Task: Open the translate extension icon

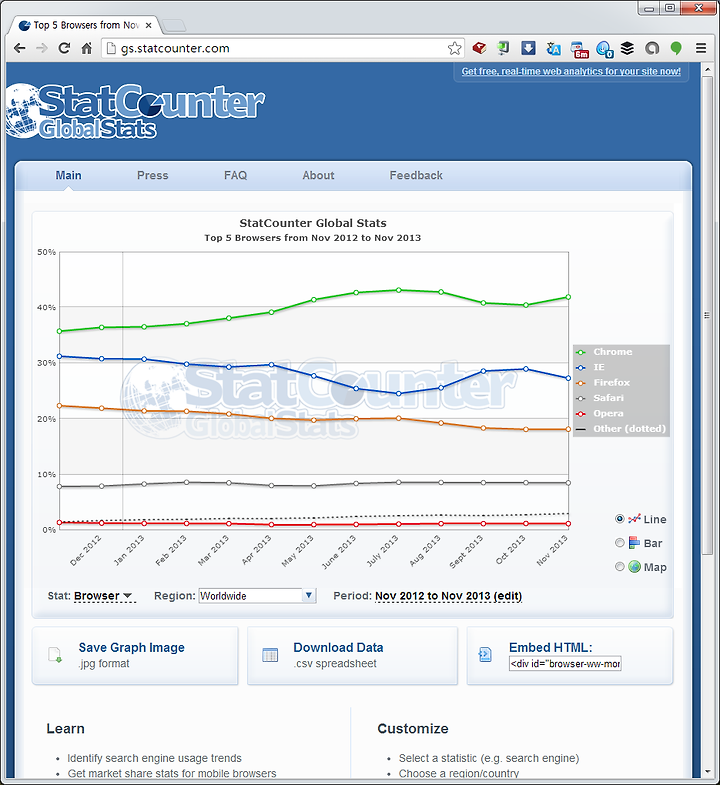Action: pos(553,49)
